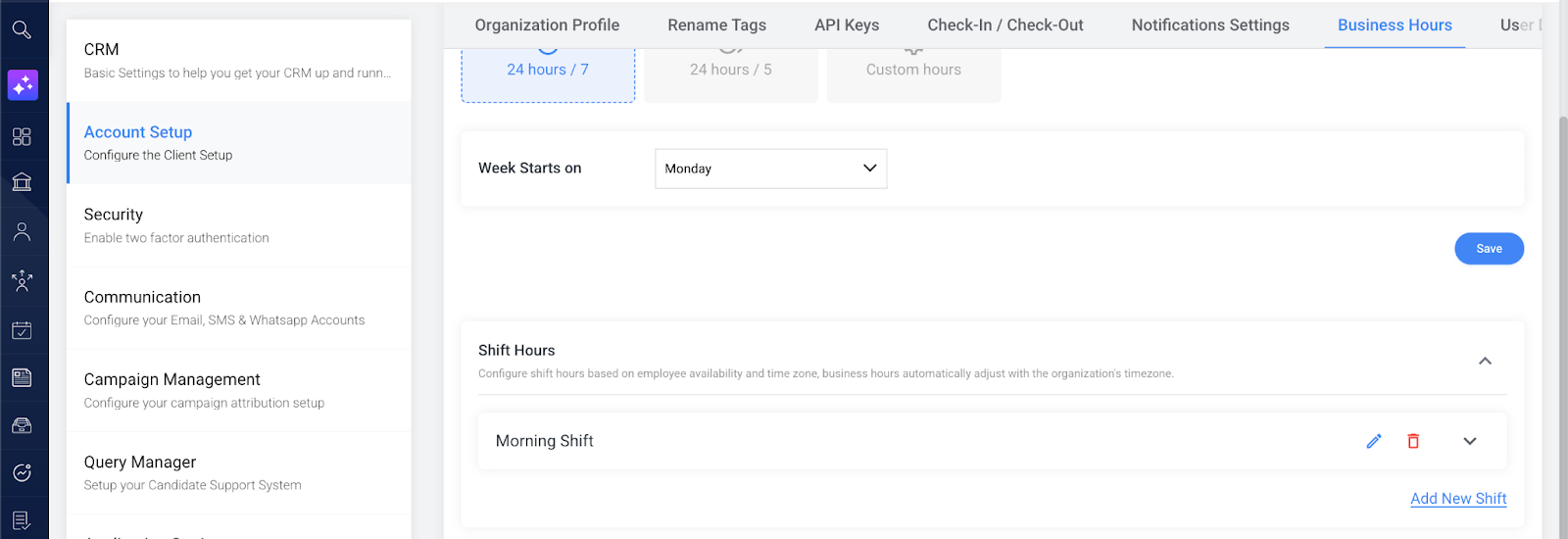
Task: Delete Morning Shift using red trash icon
Action: click(1413, 441)
